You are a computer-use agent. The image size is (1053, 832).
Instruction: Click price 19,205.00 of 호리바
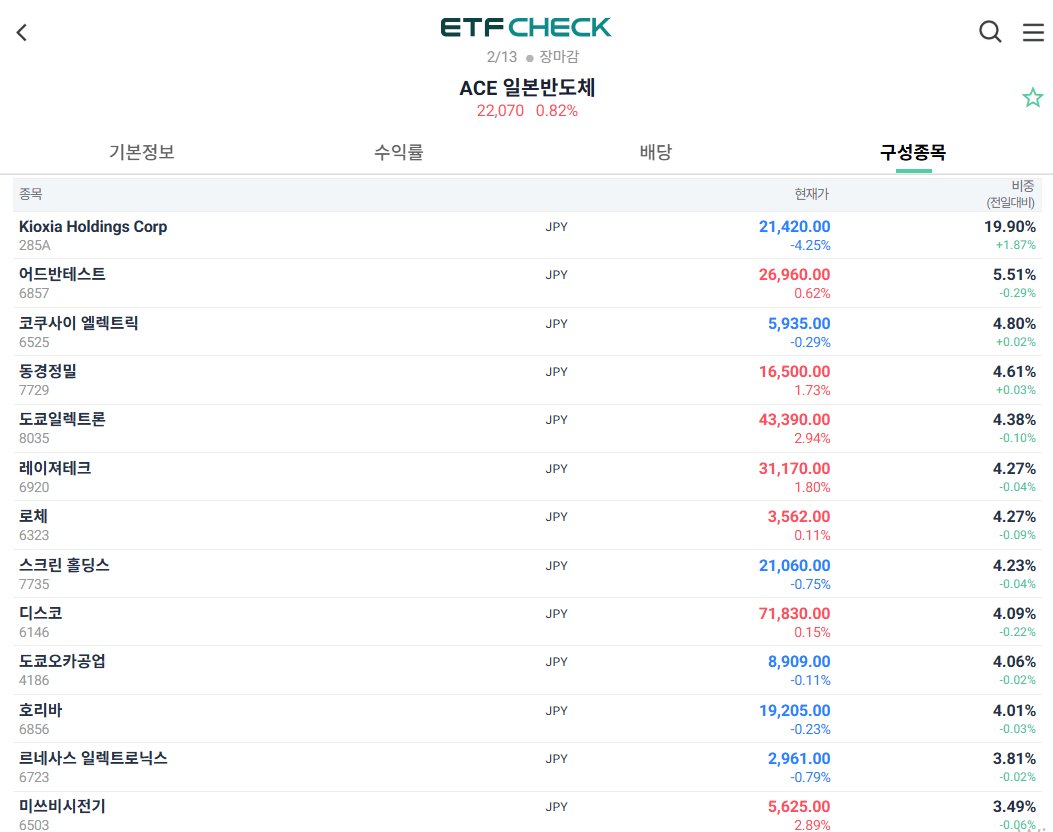tap(794, 710)
